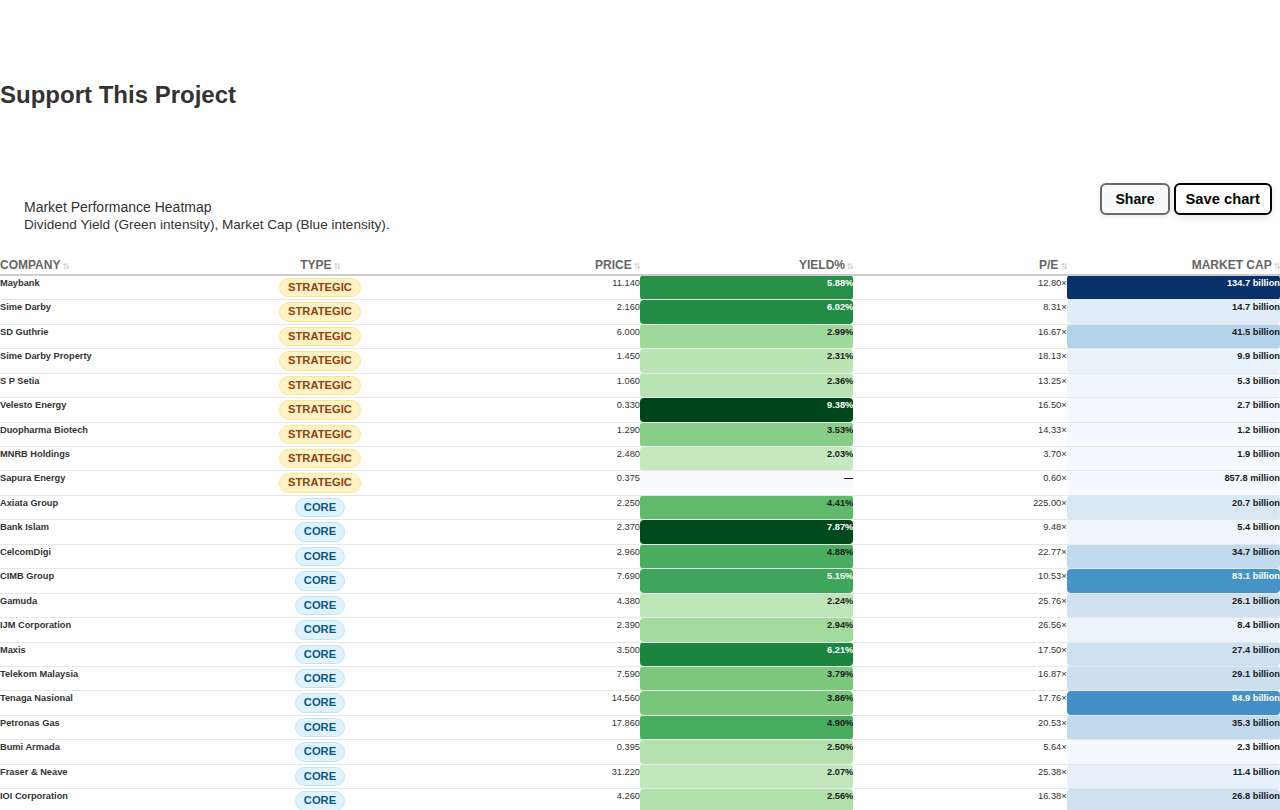
Task: Sort by the MARKET CAP column header
Action: pos(1235,265)
